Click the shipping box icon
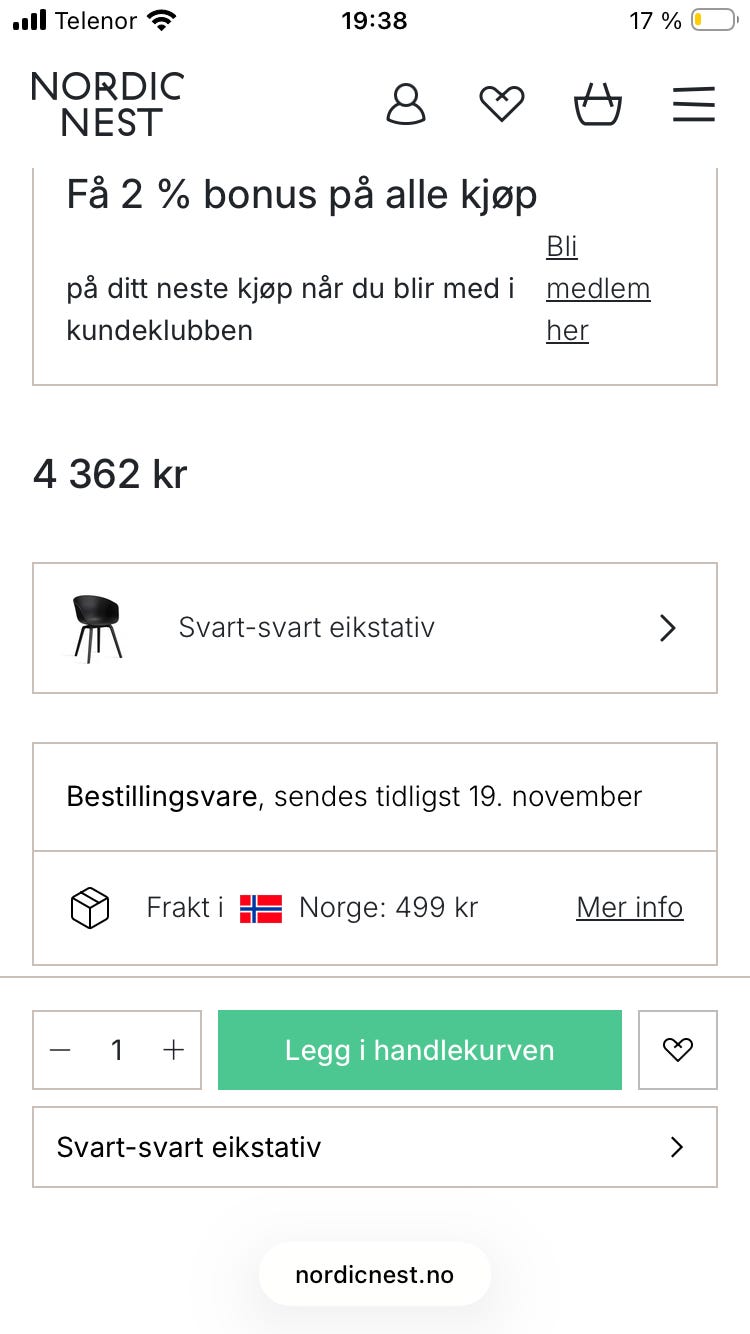The width and height of the screenshot is (750, 1334). coord(89,908)
